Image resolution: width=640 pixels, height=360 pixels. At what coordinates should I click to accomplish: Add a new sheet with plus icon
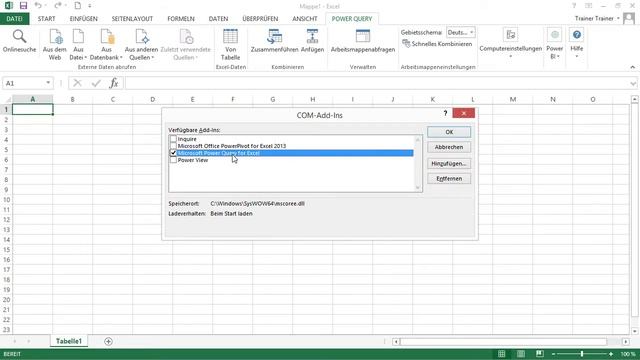tap(108, 341)
